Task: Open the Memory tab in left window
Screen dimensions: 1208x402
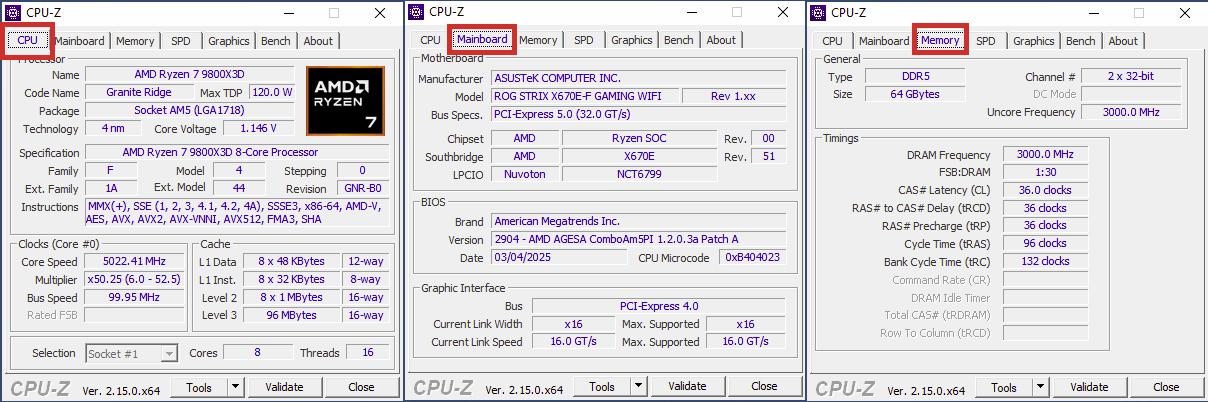Action: click(x=135, y=41)
